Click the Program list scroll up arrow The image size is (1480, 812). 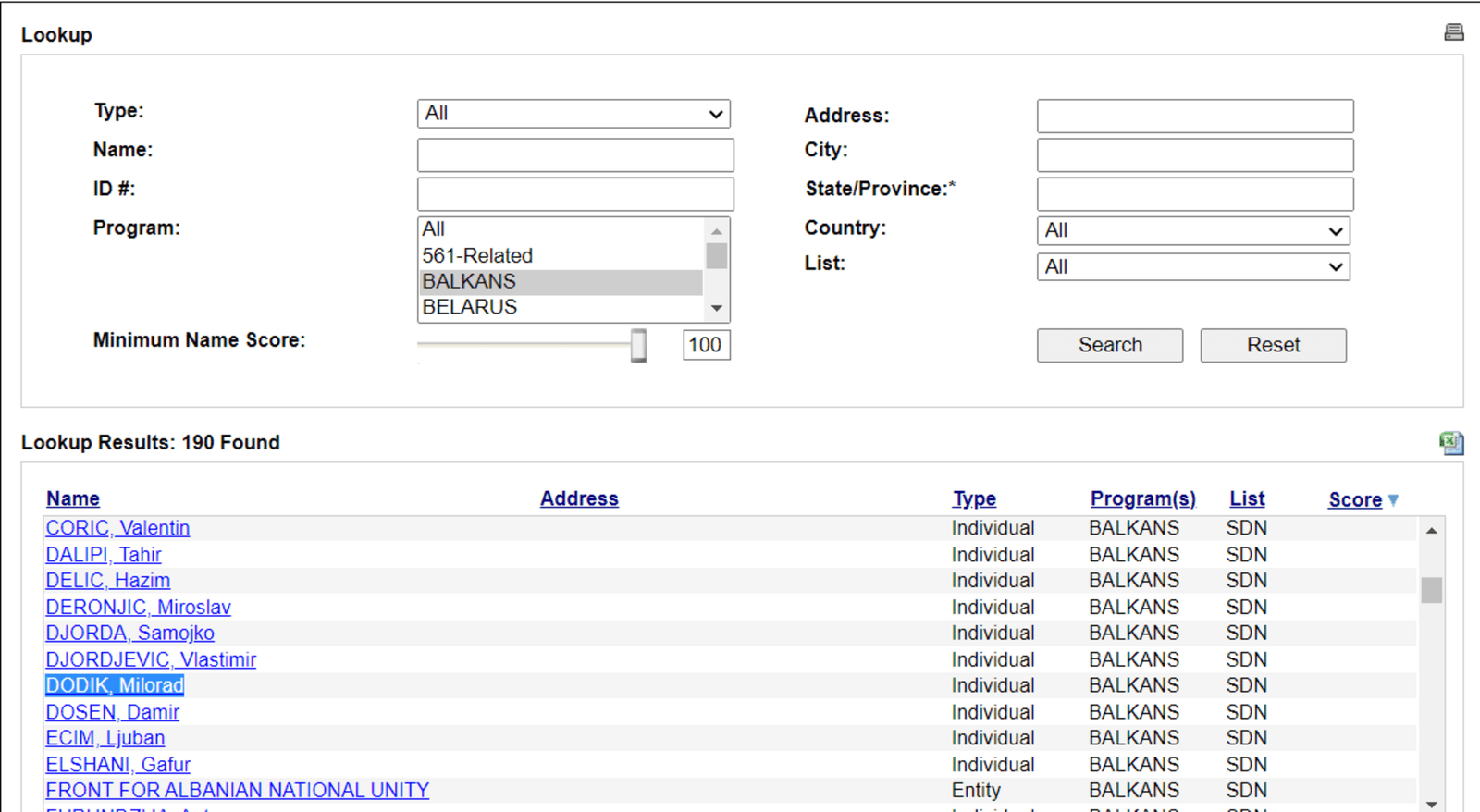[717, 230]
